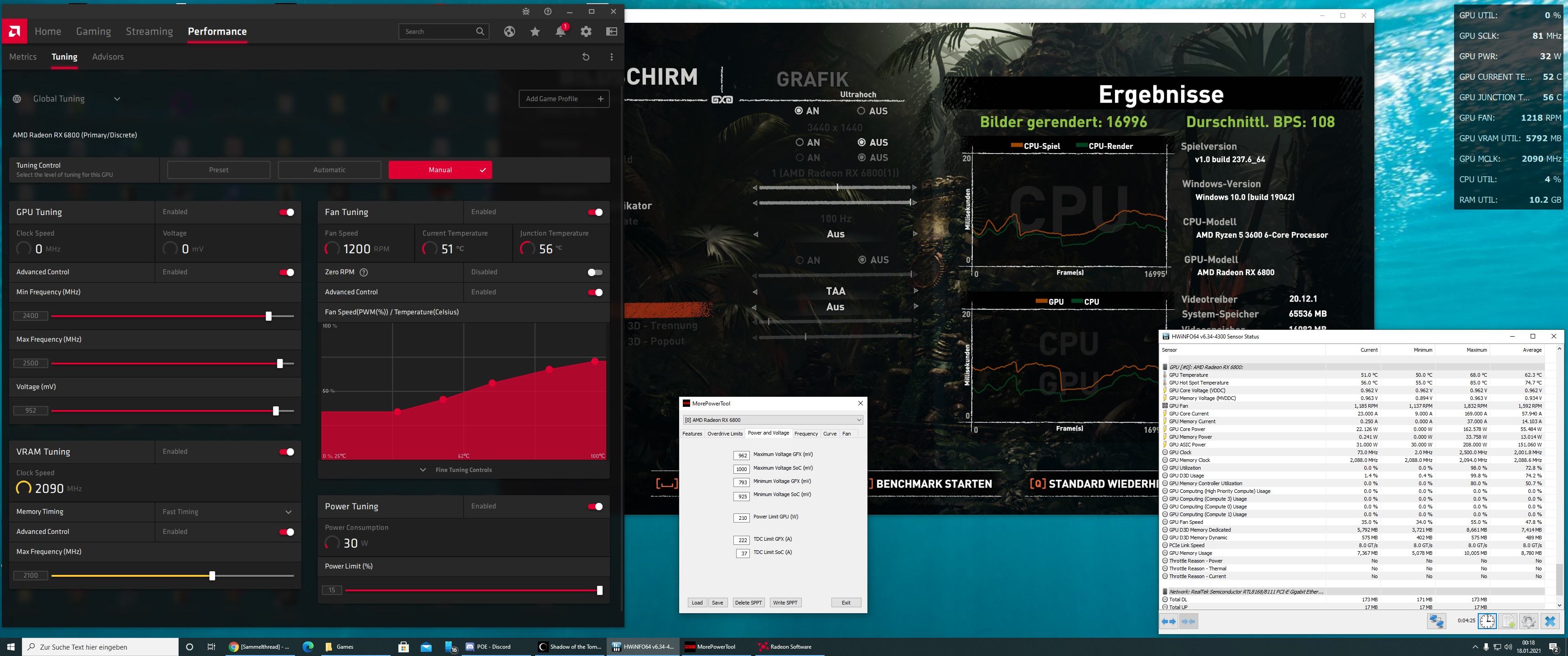The width and height of the screenshot is (1568, 656).
Task: Switch to MorePowerTool Frequency tab
Action: coord(806,433)
